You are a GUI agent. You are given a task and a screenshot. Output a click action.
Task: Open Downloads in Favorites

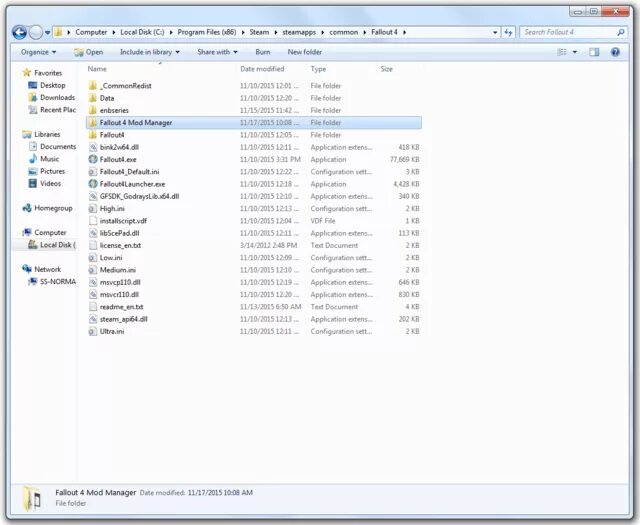coord(51,98)
